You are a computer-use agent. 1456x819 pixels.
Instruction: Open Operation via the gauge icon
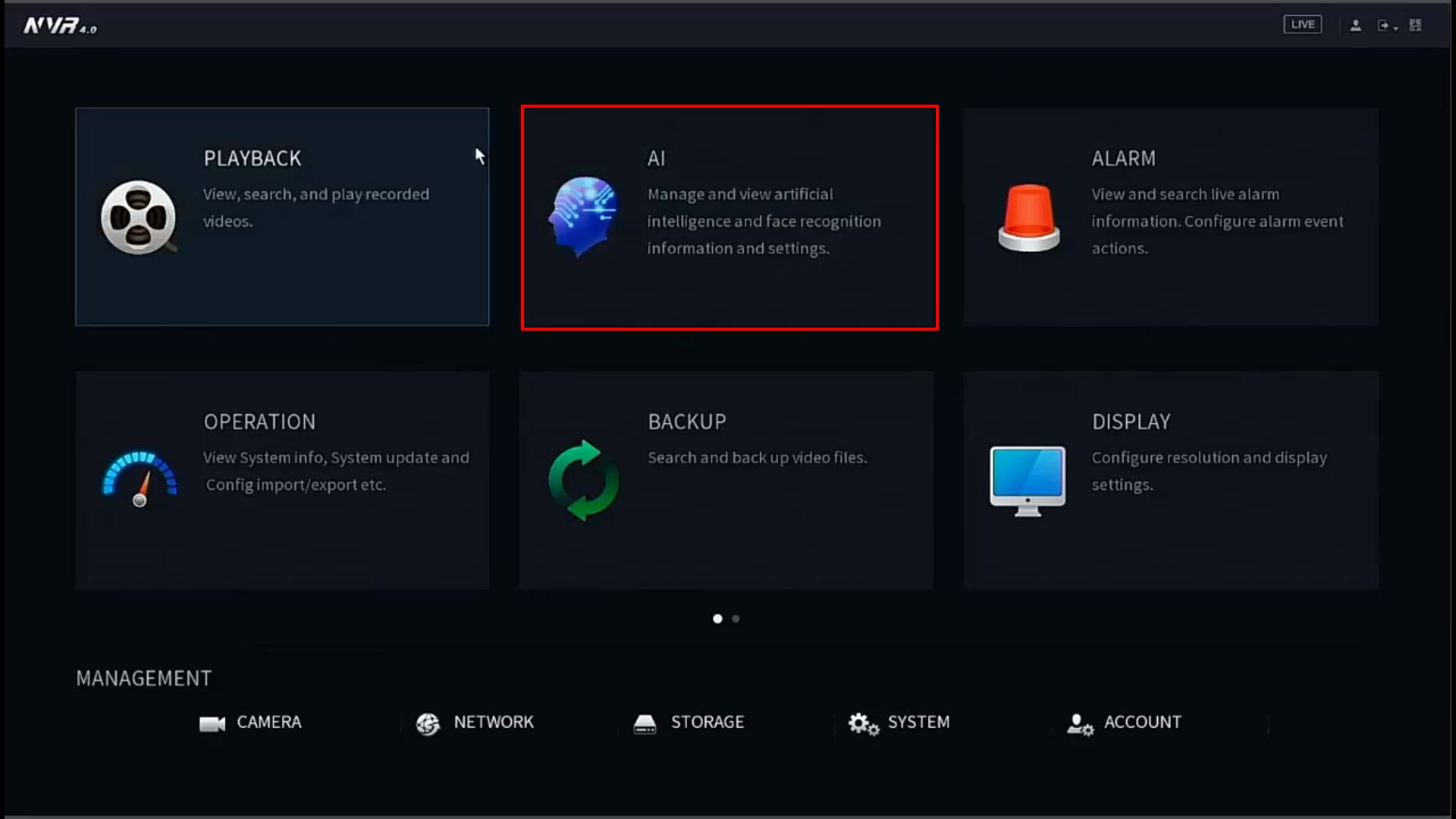pyautogui.click(x=140, y=479)
